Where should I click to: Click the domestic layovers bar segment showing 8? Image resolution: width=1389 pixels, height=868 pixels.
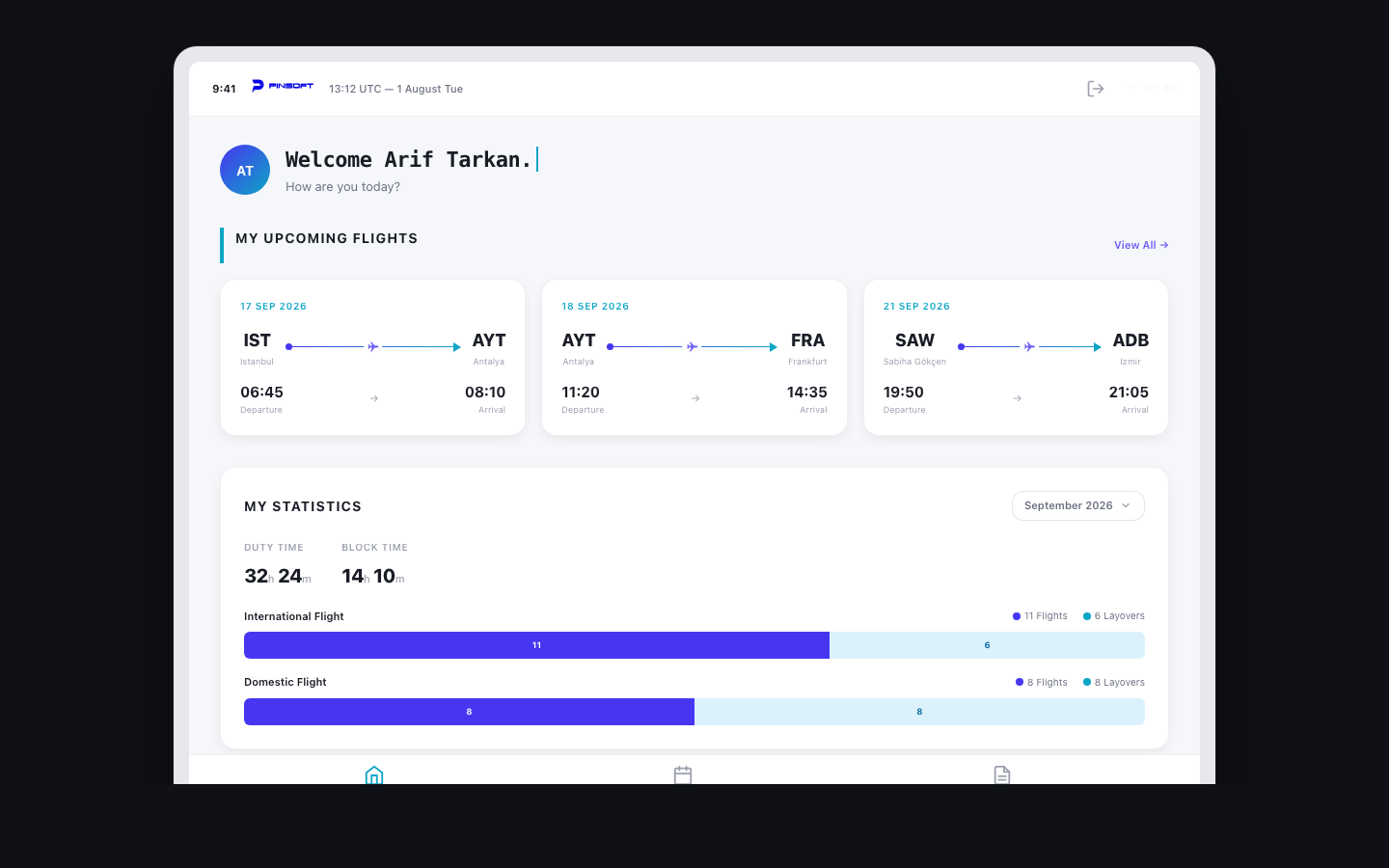[919, 712]
